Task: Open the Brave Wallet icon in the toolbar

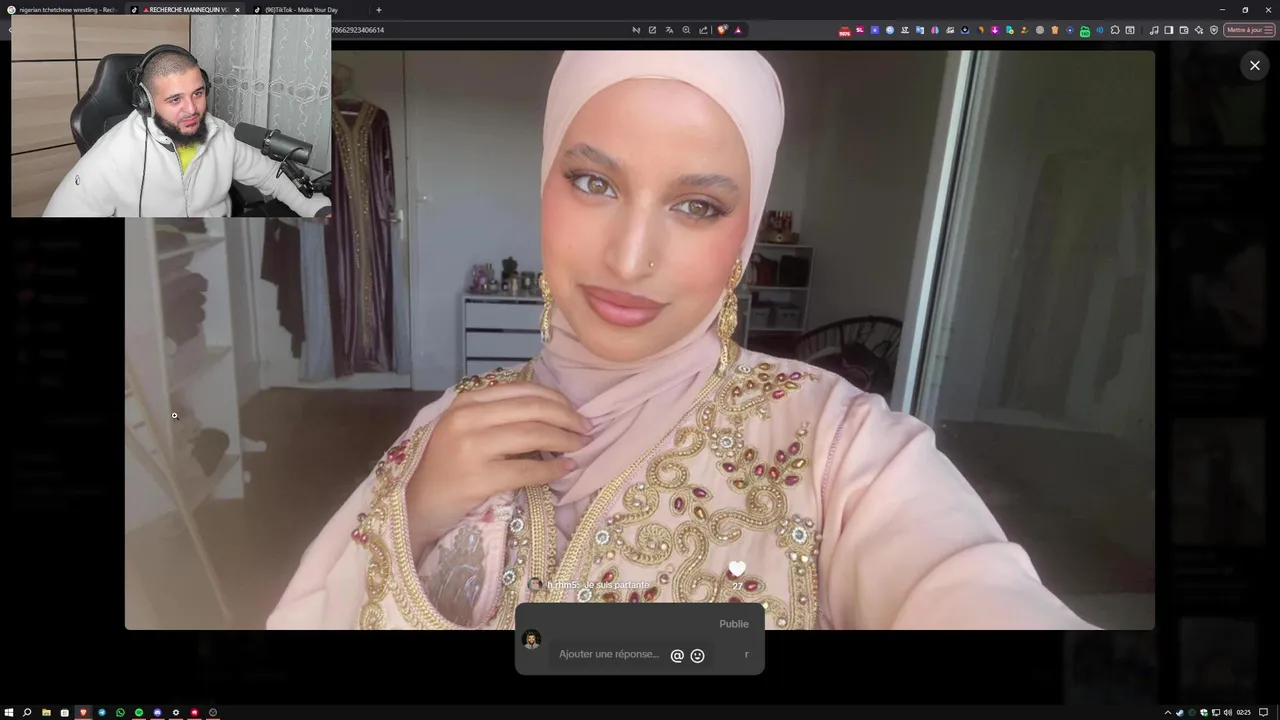Action: click(x=1184, y=30)
